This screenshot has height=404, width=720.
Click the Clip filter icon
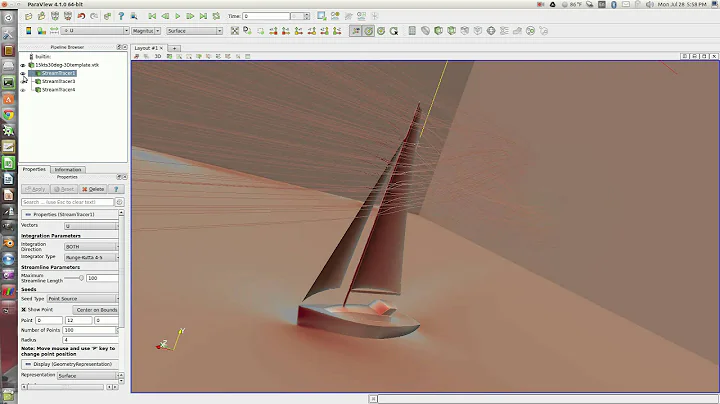439,31
